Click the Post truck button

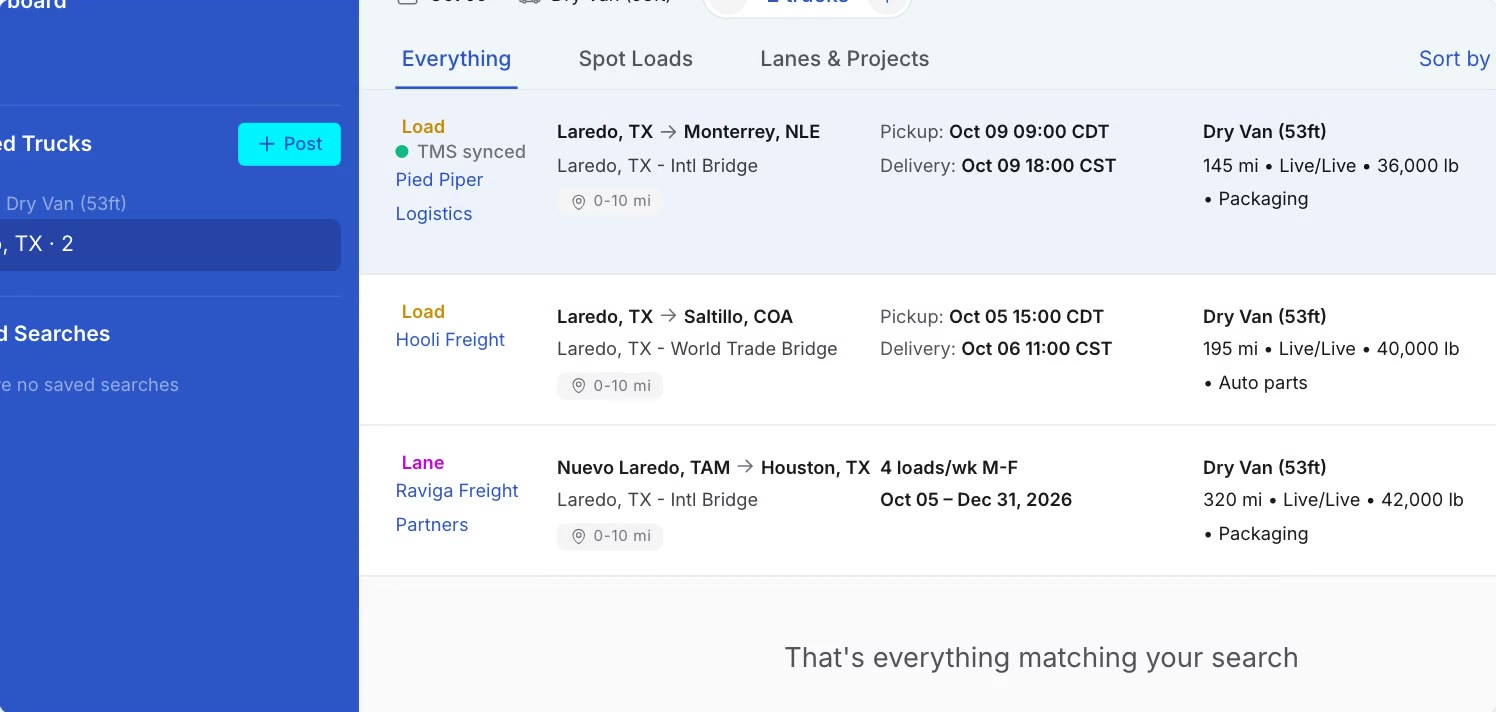289,144
